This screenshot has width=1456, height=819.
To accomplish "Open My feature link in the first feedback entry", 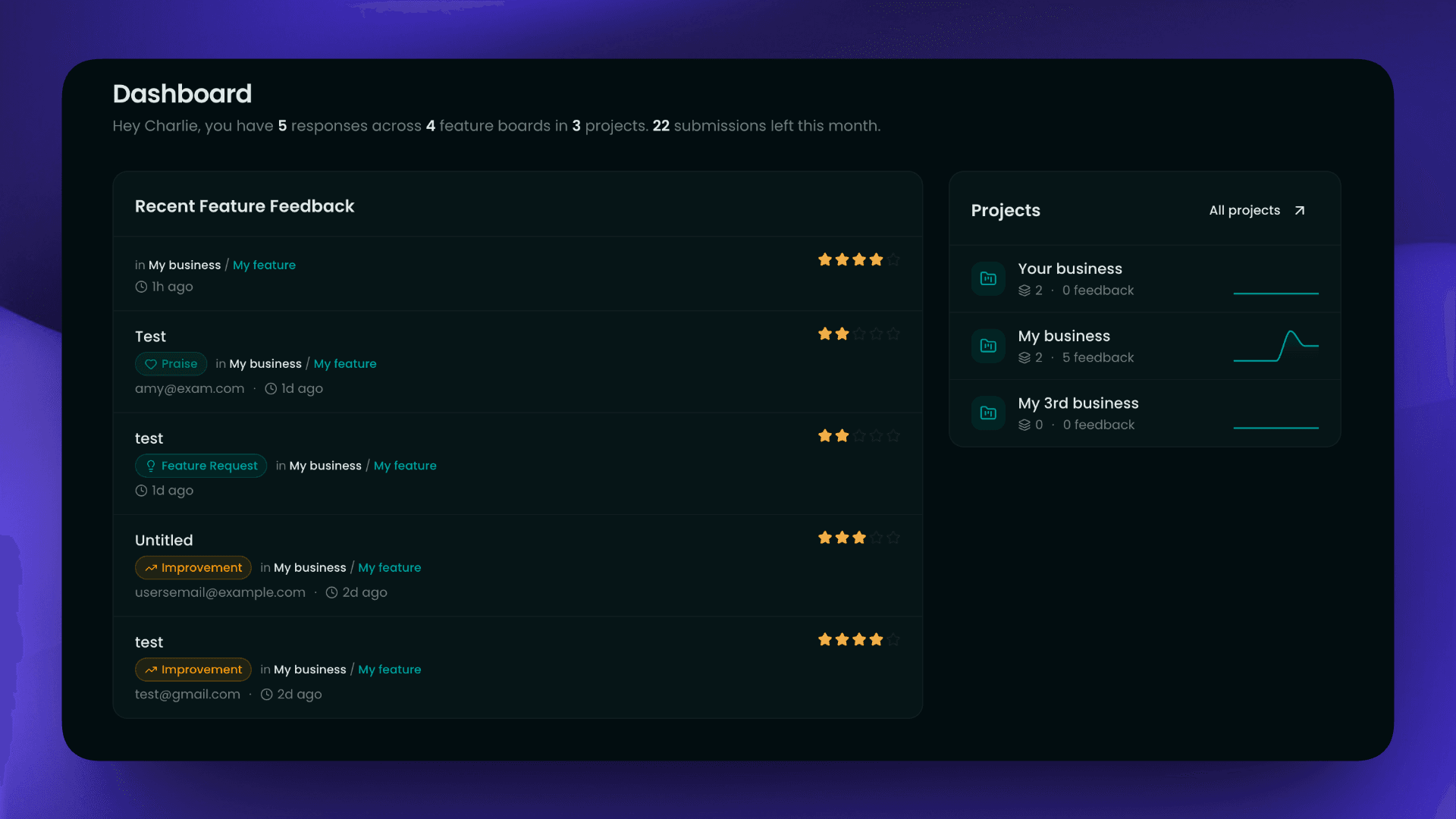I will click(x=264, y=265).
